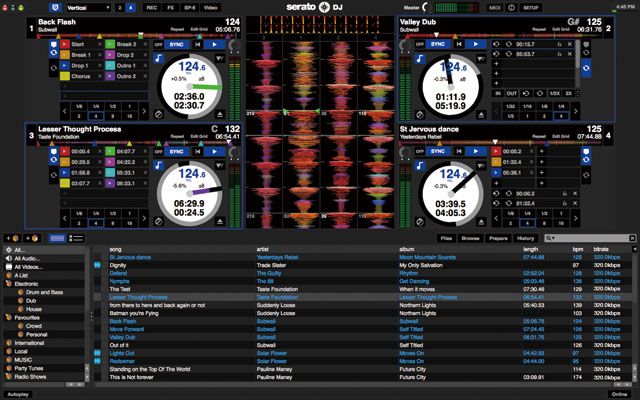Trigger deck 1 Break 2 green cue
Viewport: 640px width, 400px height.
pos(110,44)
